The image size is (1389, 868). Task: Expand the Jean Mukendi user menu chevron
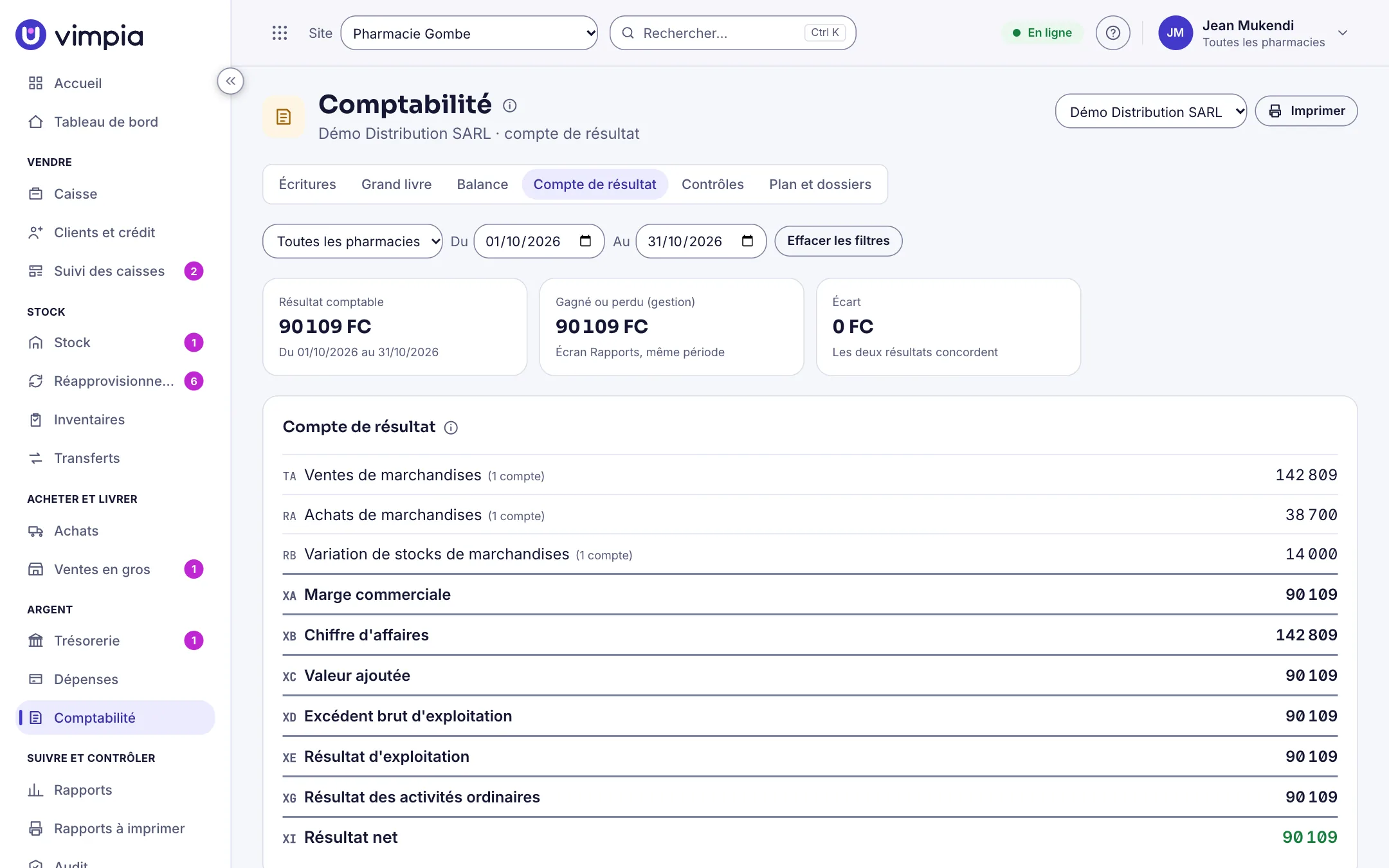coord(1343,33)
